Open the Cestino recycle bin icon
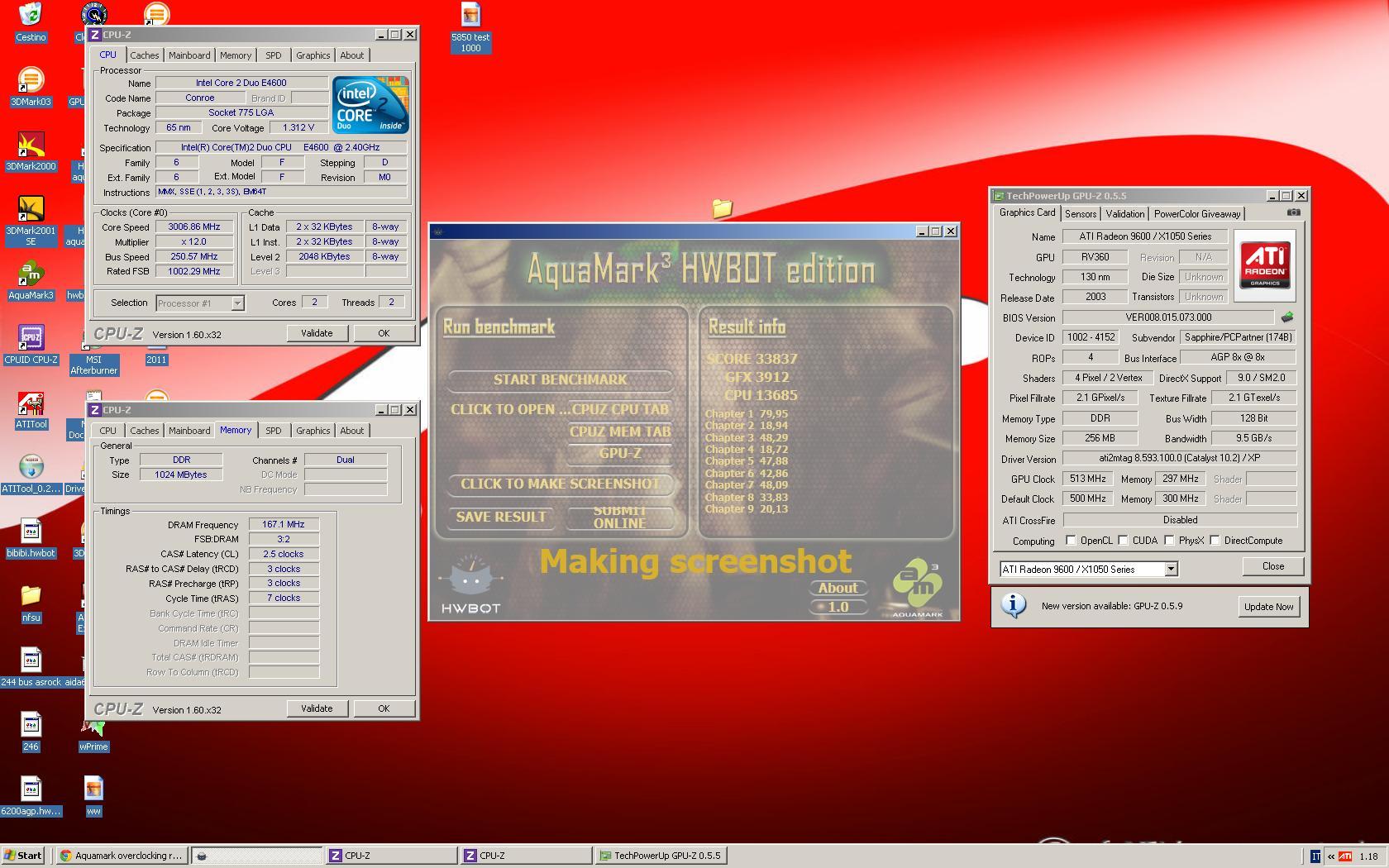1389x868 pixels. (x=31, y=15)
